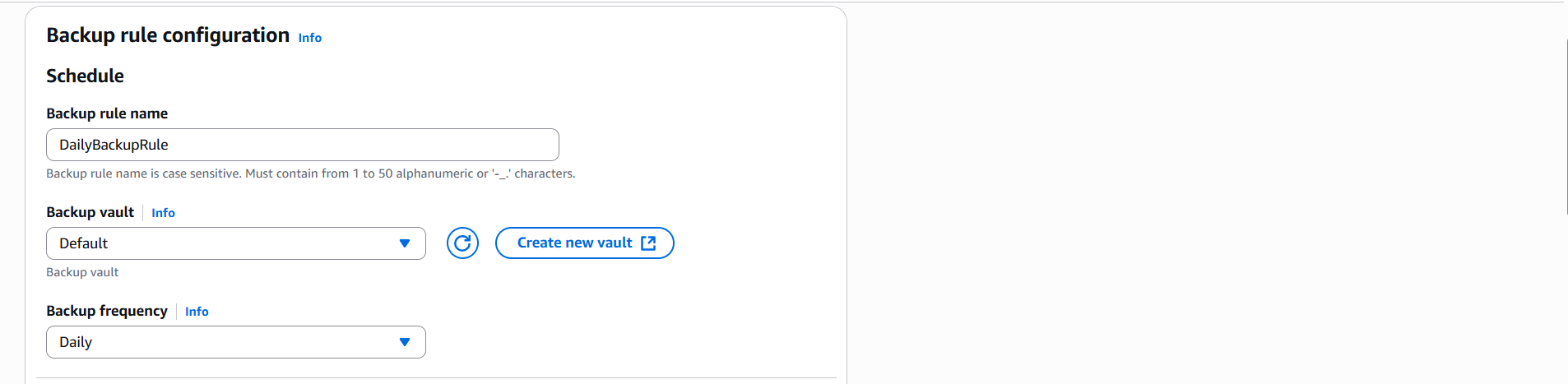The image size is (1568, 384).
Task: Click the Backup rule name label
Action: click(107, 113)
